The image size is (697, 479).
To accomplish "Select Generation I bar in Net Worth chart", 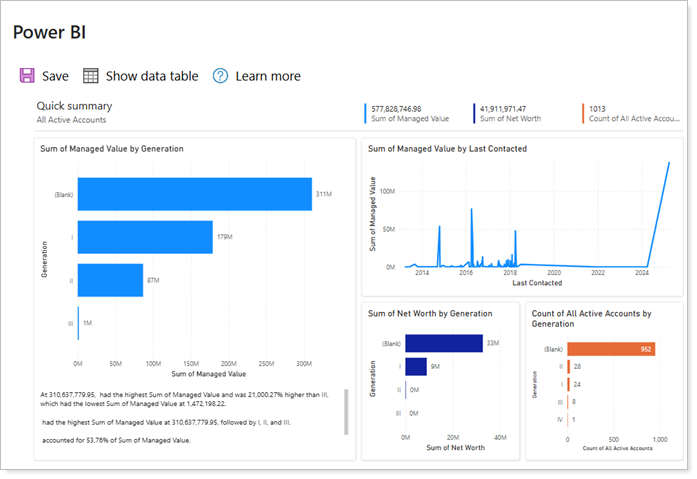I will point(416,366).
